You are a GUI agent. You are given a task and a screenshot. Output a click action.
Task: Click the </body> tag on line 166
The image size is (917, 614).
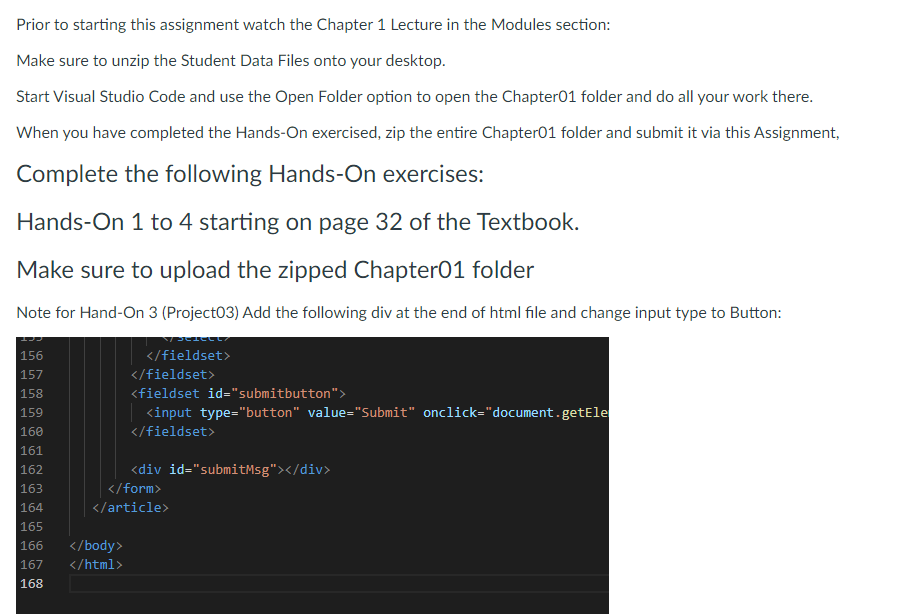[x=95, y=545]
